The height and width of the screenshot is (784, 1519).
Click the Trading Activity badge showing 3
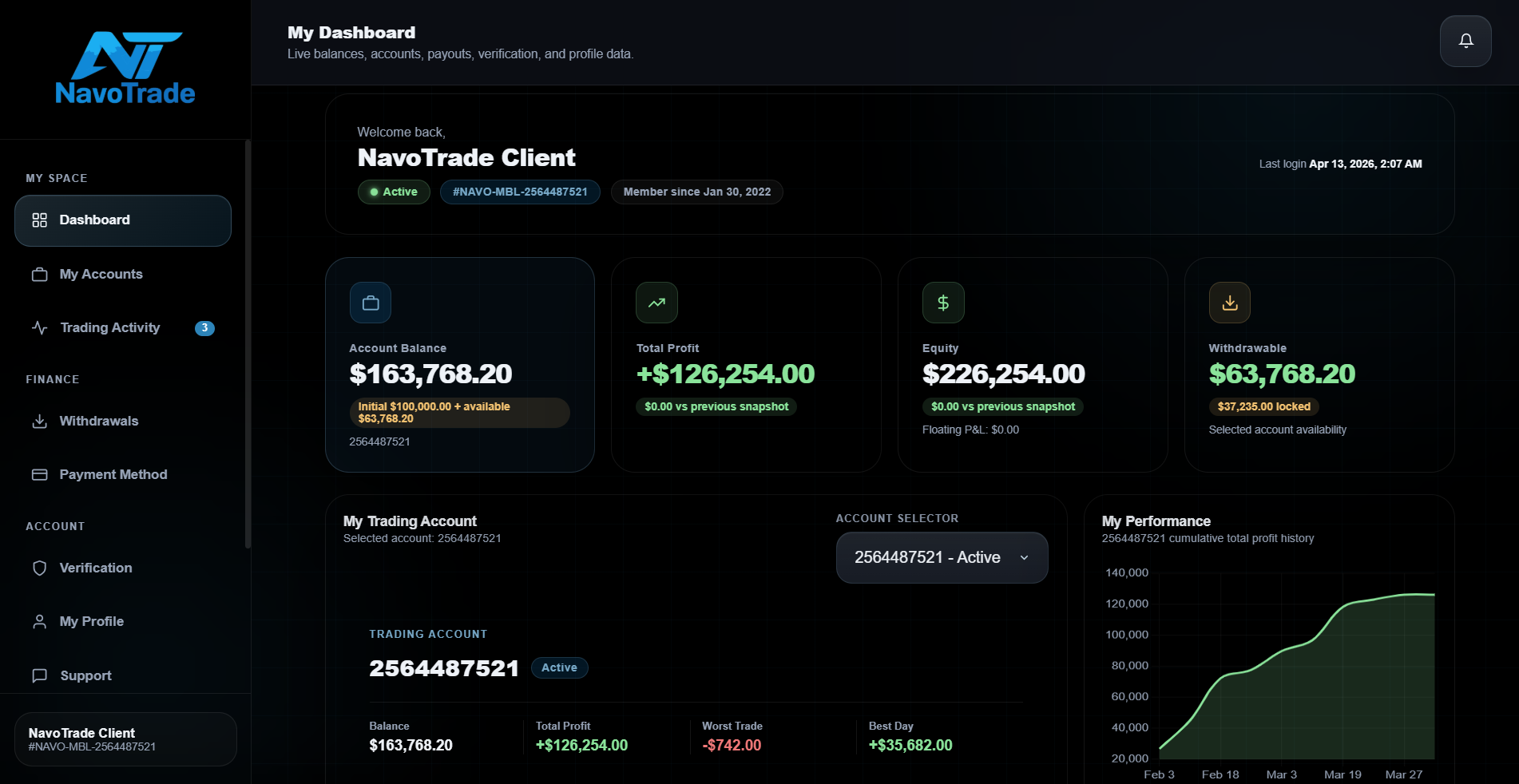tap(204, 328)
